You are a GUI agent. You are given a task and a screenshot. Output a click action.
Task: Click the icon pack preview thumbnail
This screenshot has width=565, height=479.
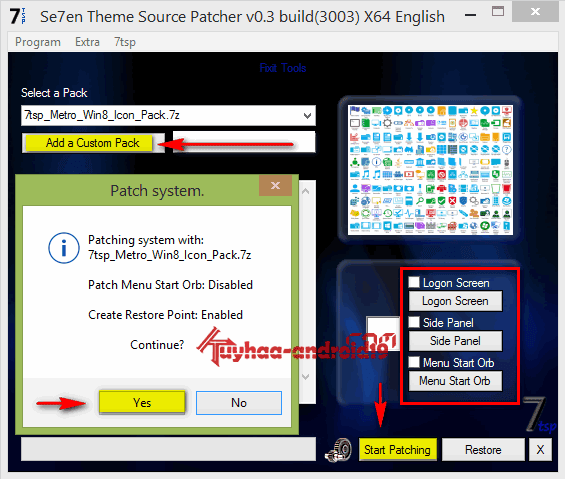point(430,170)
